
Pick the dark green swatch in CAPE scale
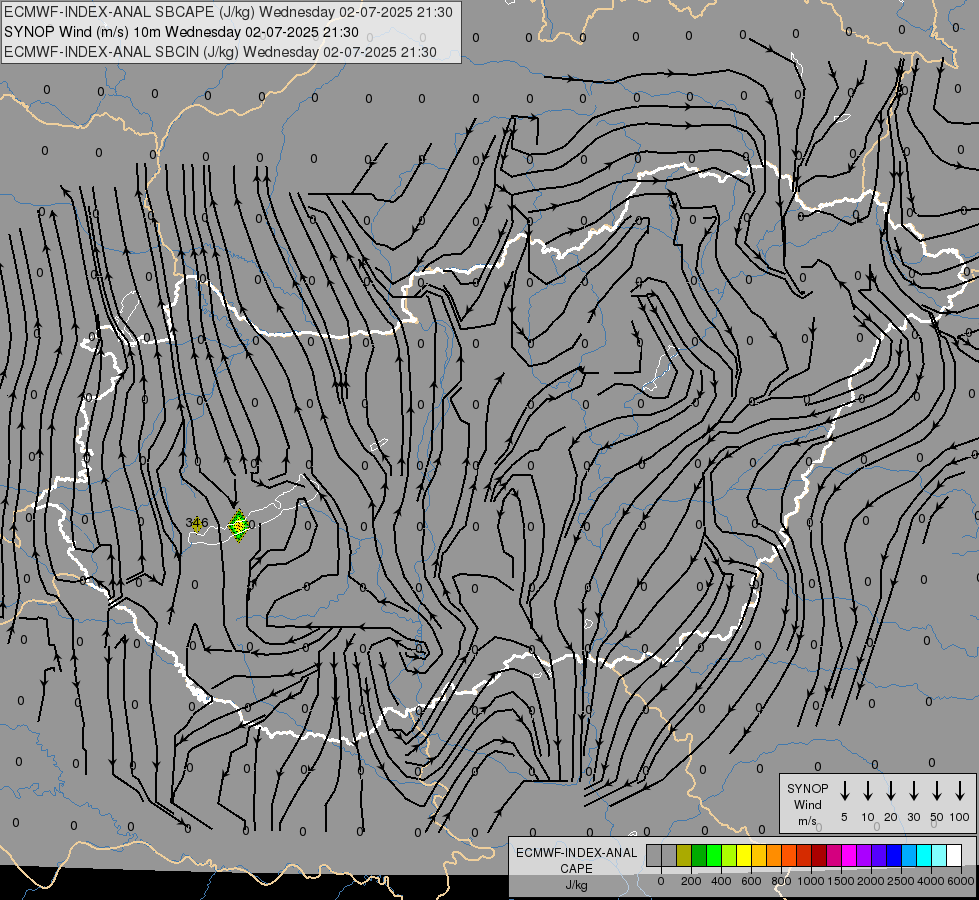click(x=699, y=855)
